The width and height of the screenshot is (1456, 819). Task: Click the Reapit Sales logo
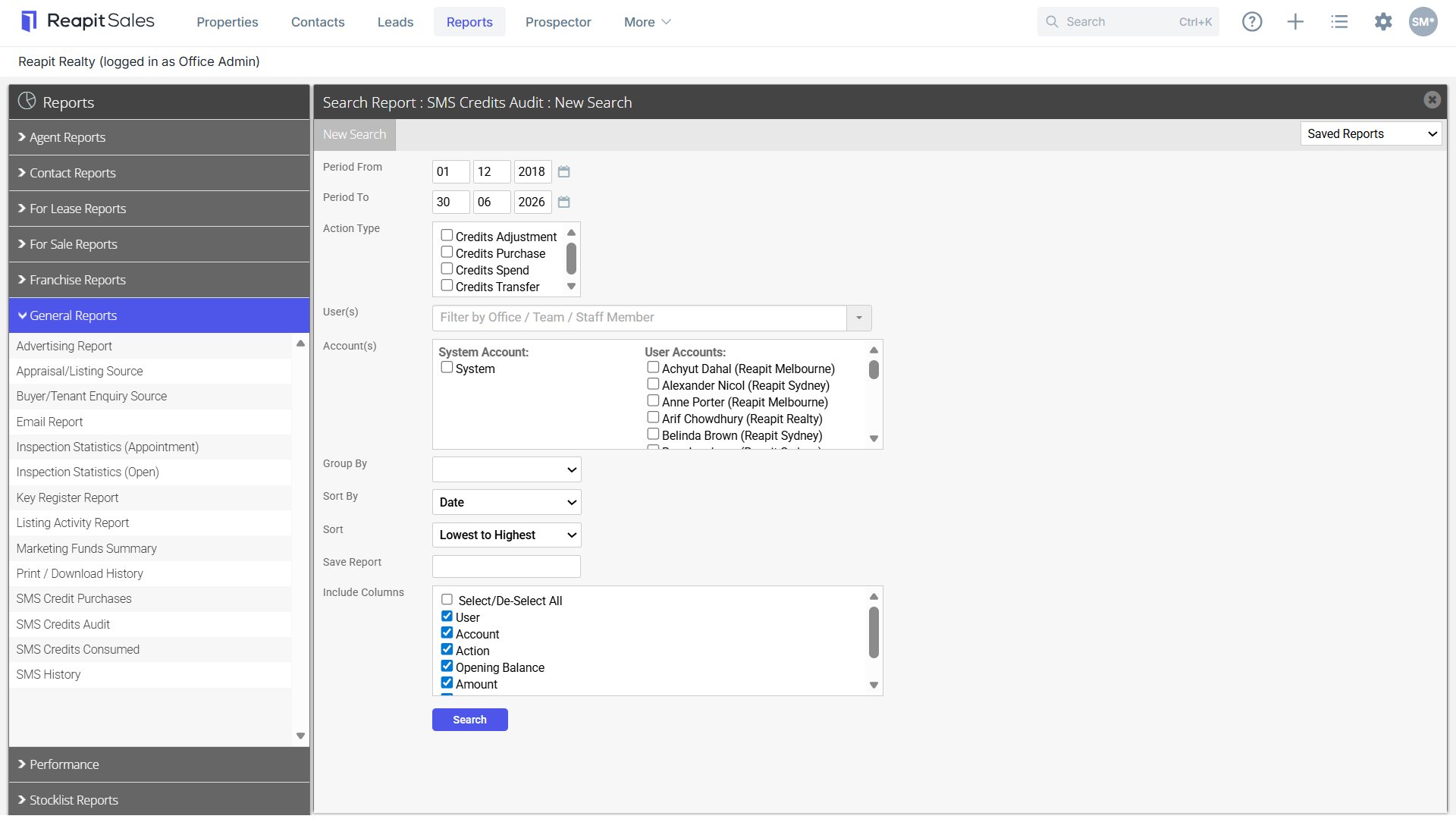(x=88, y=21)
